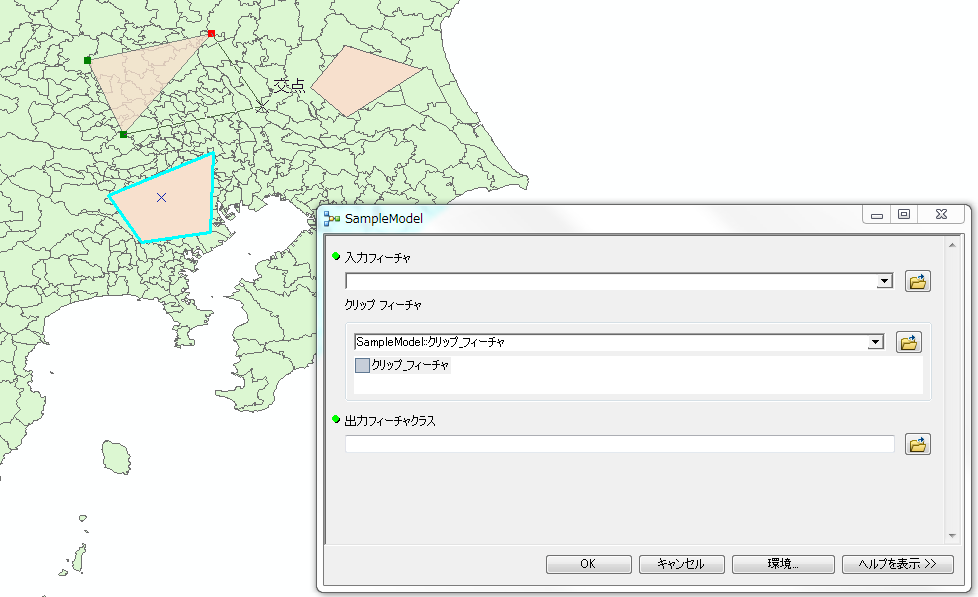Click the left green vertex of the triangle
Screen dimensions: 978x597
point(87,61)
